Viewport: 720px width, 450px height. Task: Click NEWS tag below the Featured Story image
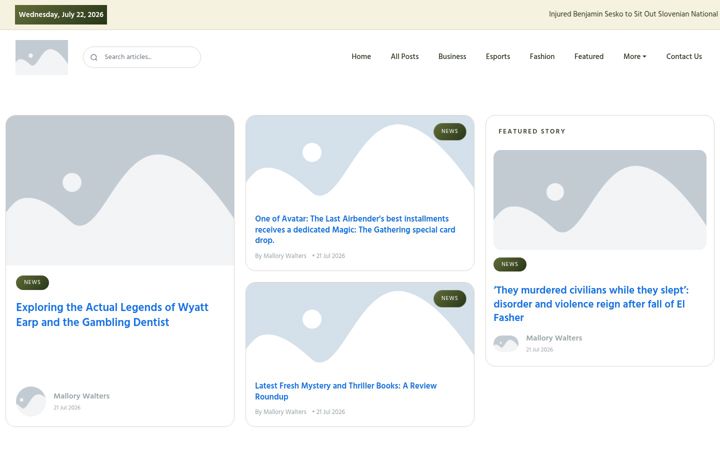click(510, 264)
